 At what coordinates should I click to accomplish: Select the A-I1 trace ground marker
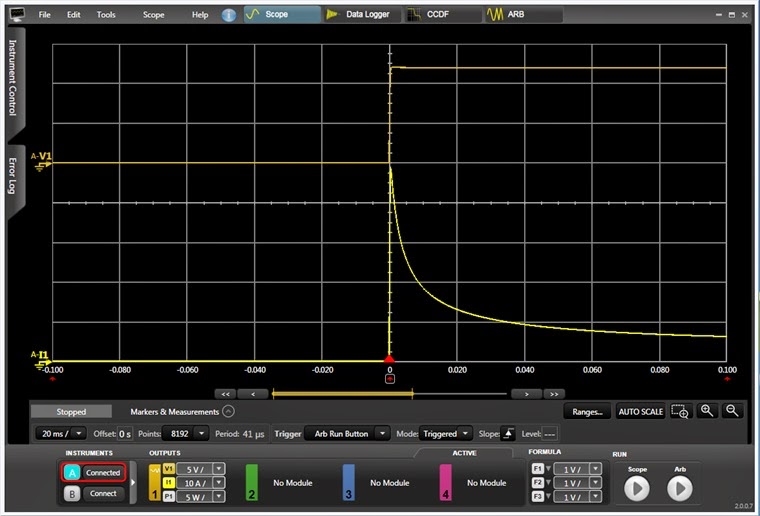click(42, 360)
